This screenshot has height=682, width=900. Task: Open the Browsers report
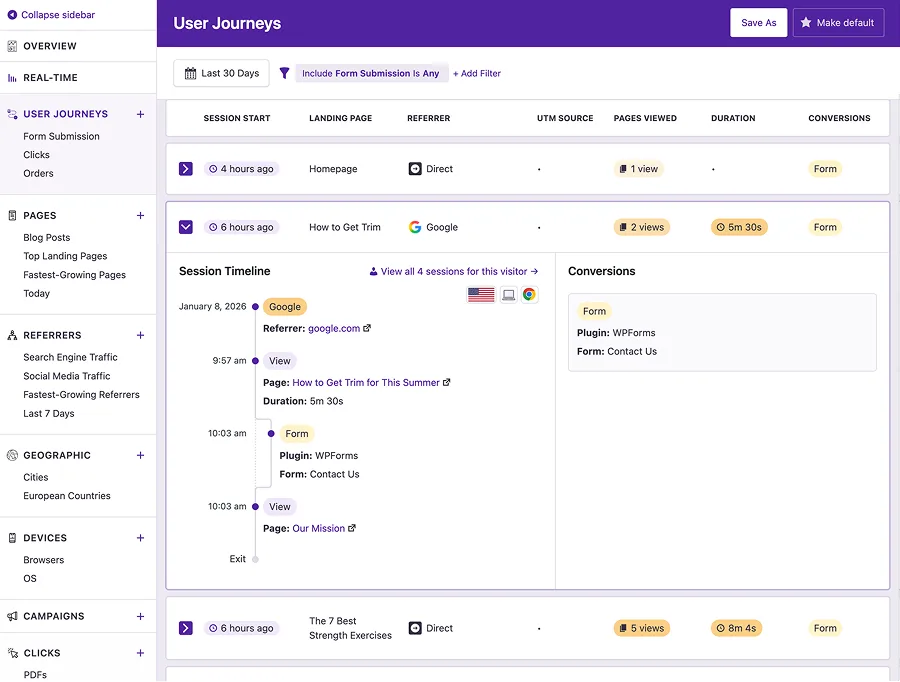coord(44,560)
